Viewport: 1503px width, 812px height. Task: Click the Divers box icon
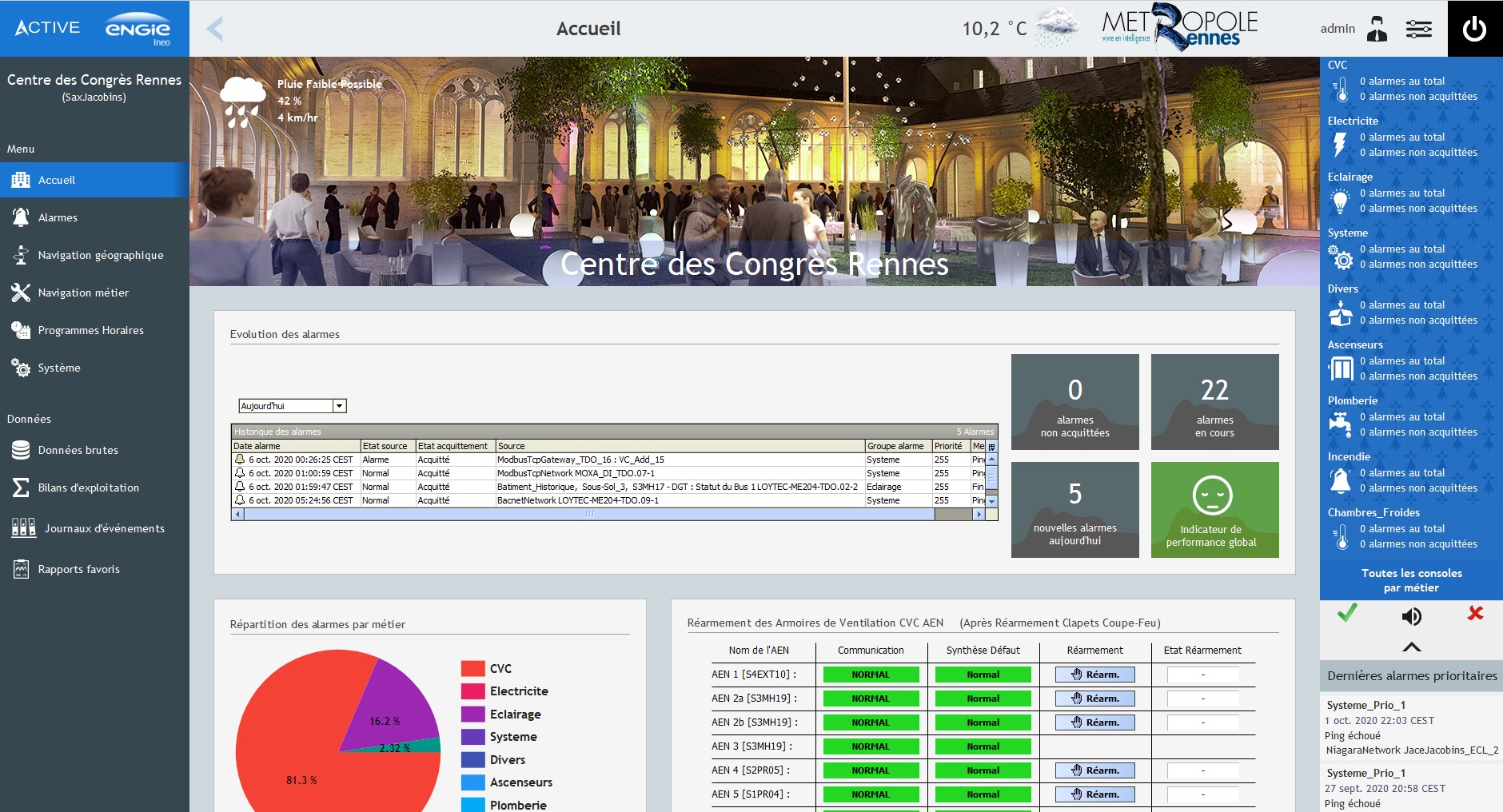(1341, 313)
